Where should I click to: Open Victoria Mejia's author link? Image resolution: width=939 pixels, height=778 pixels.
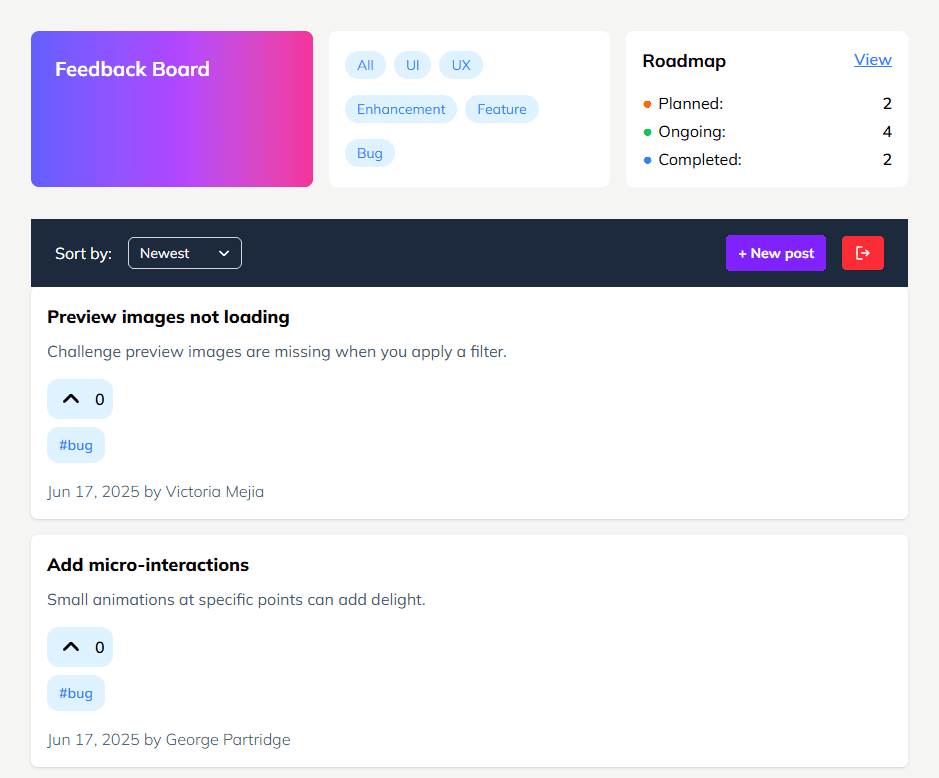coord(214,491)
